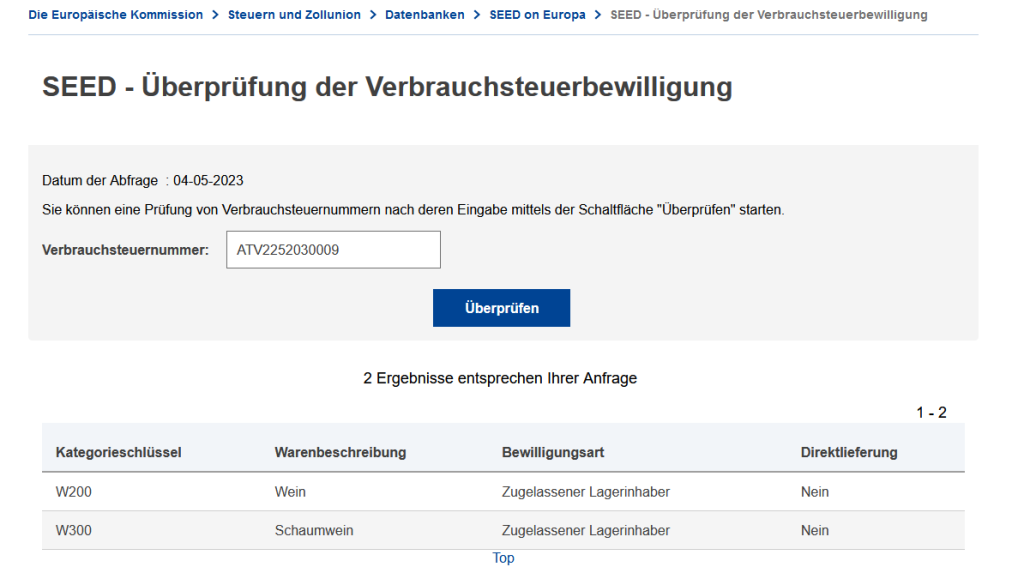Select the Kategorieschlüssel column header
Image resolution: width=1024 pixels, height=585 pixels.
[x=118, y=452]
